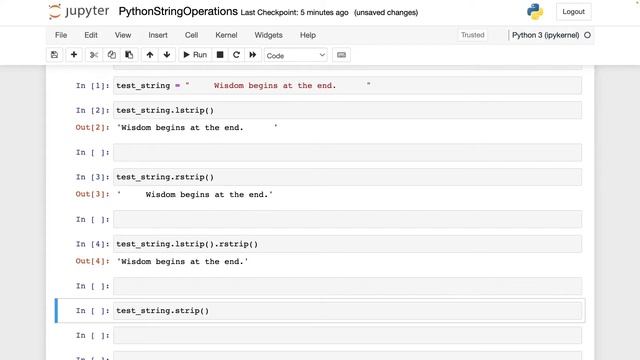Image resolution: width=640 pixels, height=360 pixels.
Task: Select empty cell below test_string.strip() cell
Action: 347,336
